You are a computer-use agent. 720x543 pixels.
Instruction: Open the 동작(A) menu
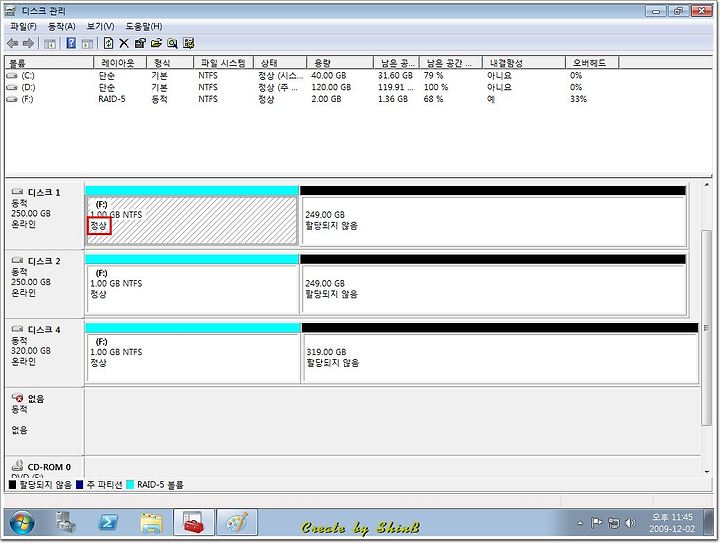62,27
